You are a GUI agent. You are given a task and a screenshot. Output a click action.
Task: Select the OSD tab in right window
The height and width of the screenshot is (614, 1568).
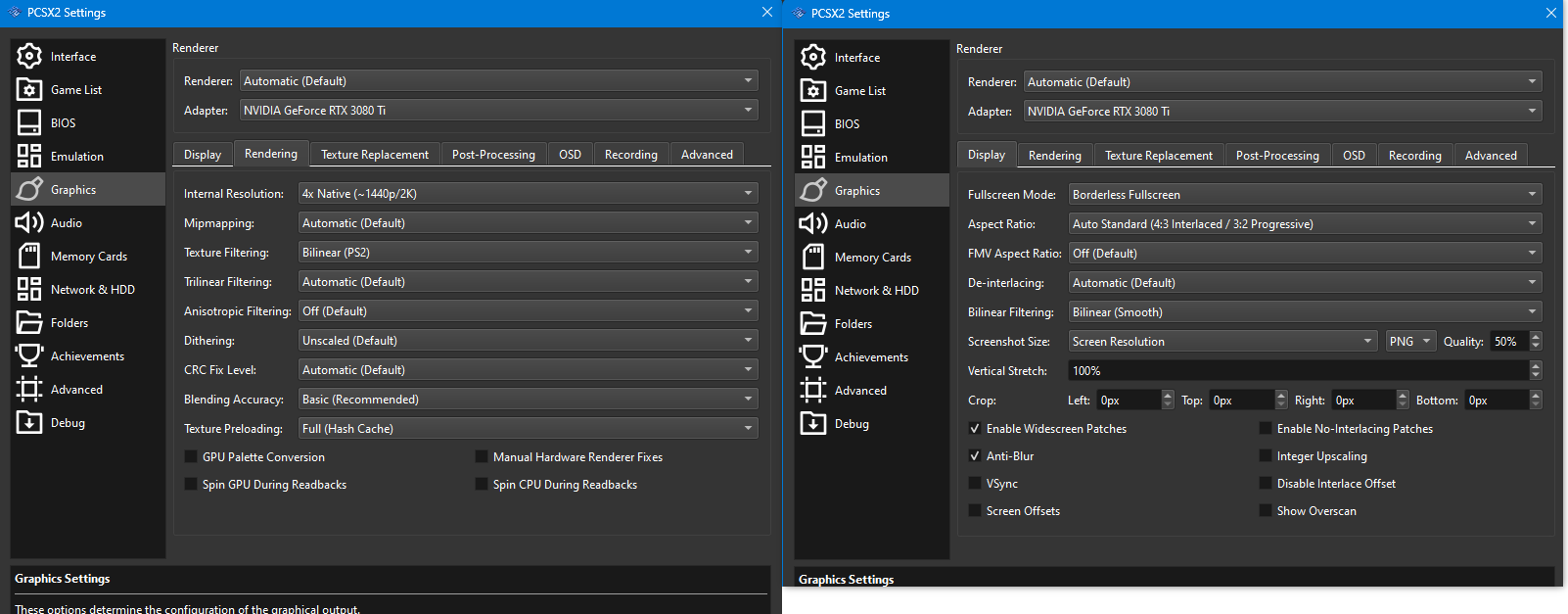click(x=1354, y=156)
